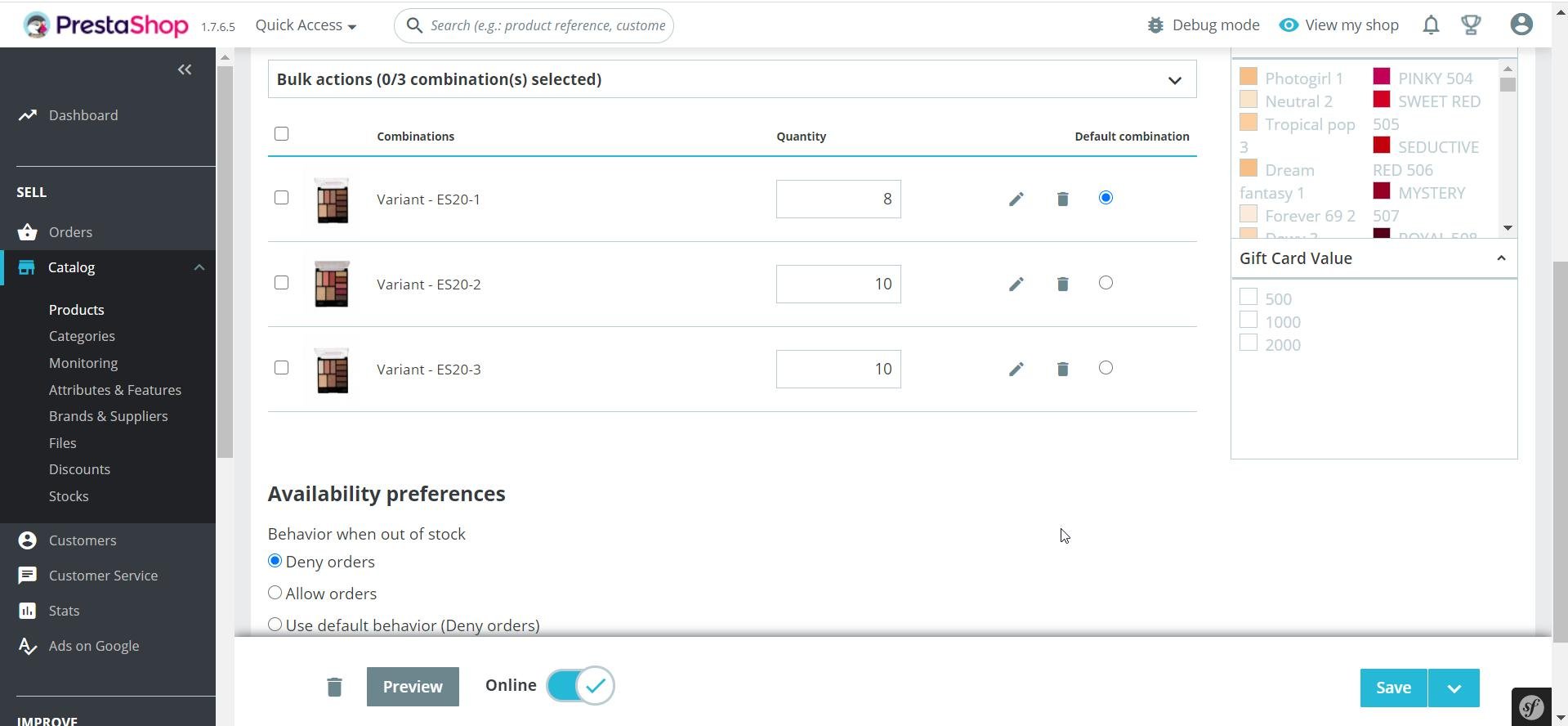
Task: Set Variant ES20-3 as default combination
Action: 1106,368
